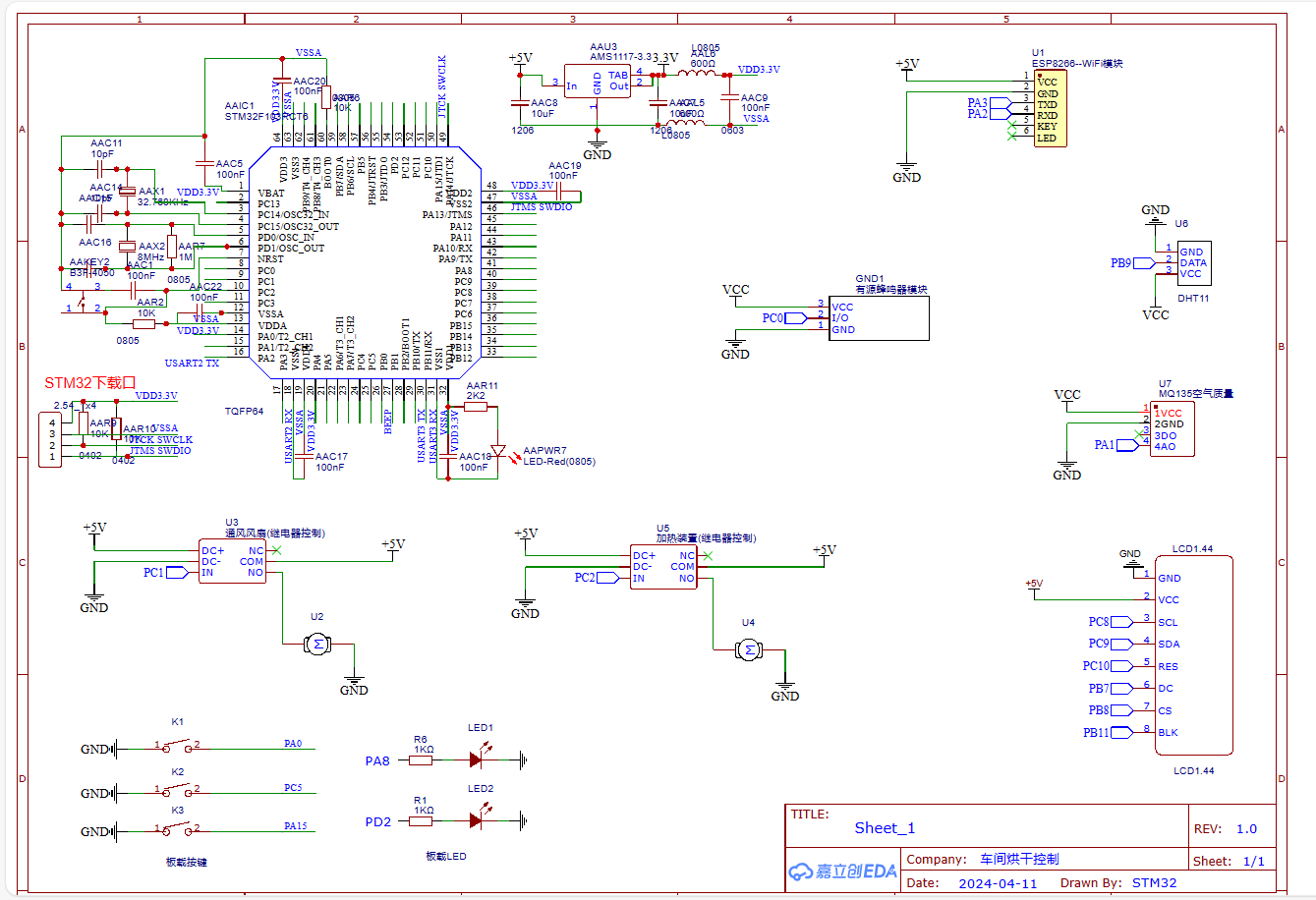Click the sheet count '1/1'

tap(1254, 862)
